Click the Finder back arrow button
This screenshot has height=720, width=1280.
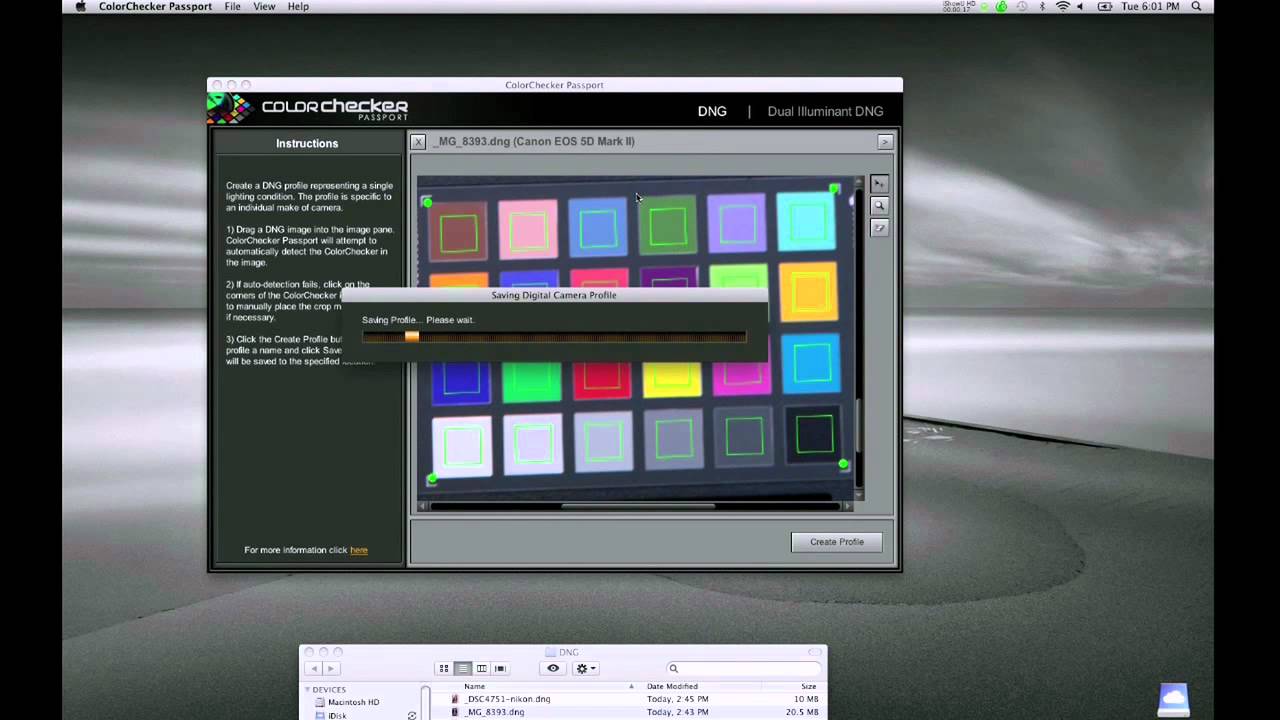tap(314, 668)
